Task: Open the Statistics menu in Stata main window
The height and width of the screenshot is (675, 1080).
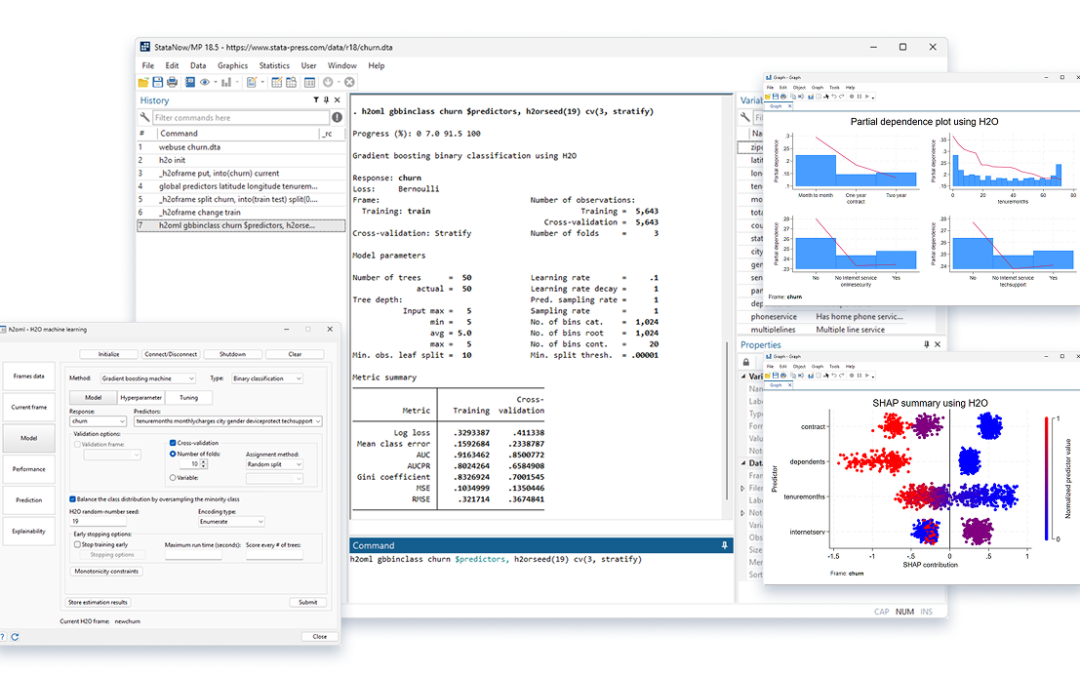Action: [x=274, y=65]
